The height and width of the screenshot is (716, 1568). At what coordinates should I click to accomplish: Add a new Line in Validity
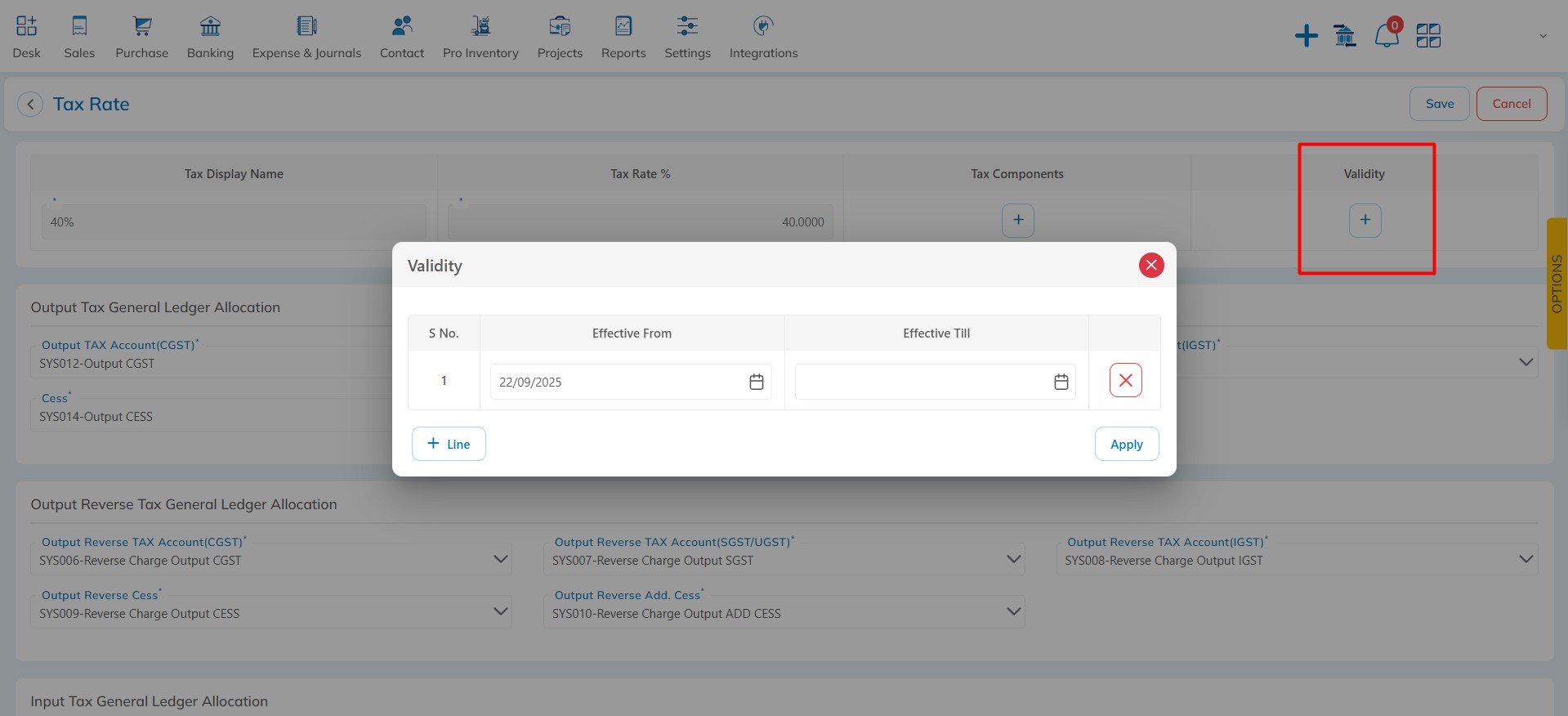pyautogui.click(x=449, y=444)
